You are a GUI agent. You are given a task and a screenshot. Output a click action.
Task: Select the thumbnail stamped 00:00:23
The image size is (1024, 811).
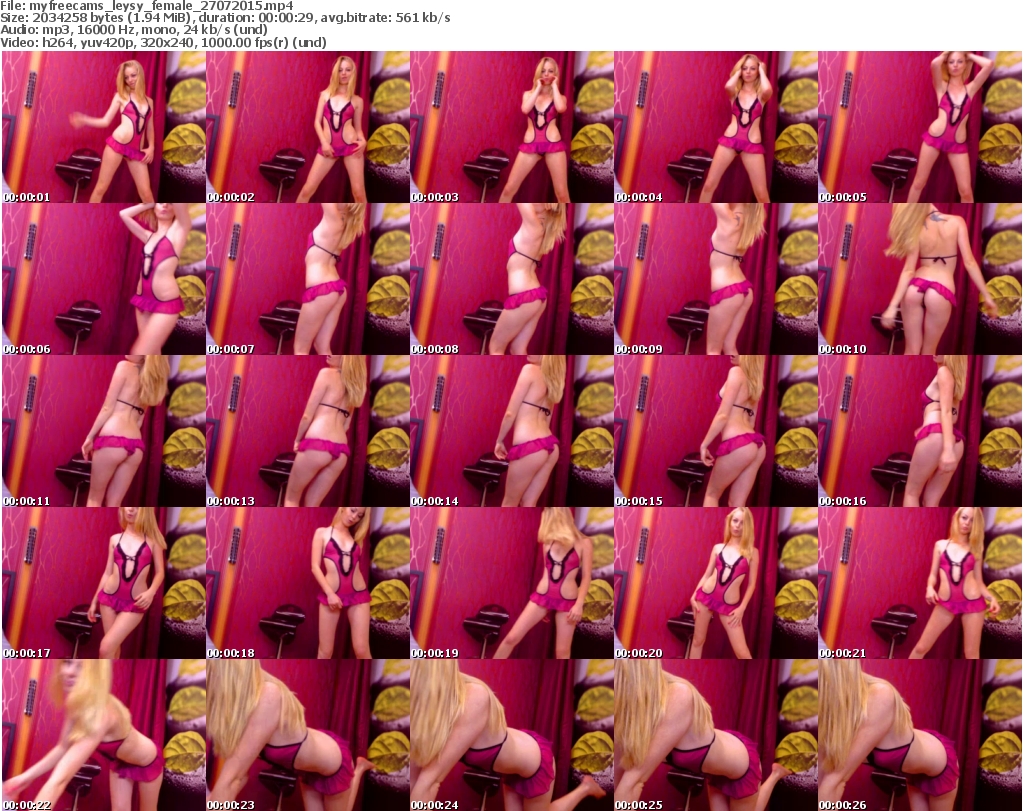pyautogui.click(x=308, y=735)
